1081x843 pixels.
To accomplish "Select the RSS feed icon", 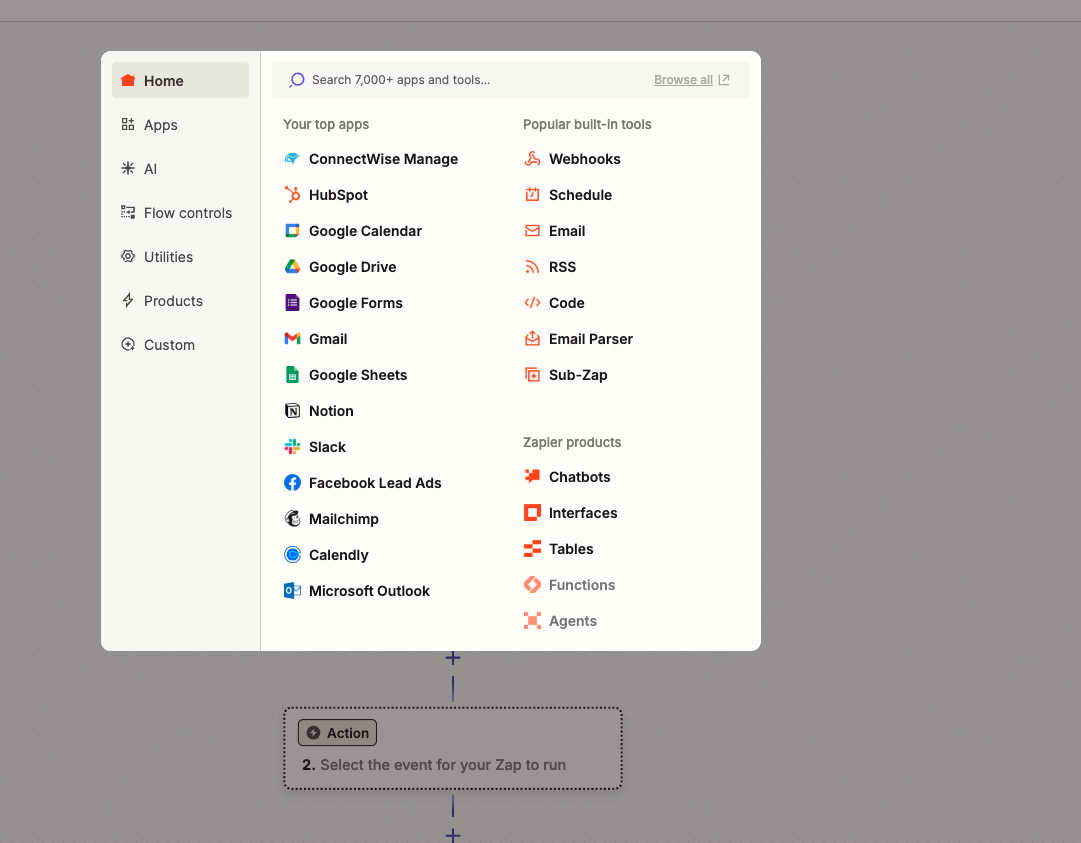I will tap(532, 267).
